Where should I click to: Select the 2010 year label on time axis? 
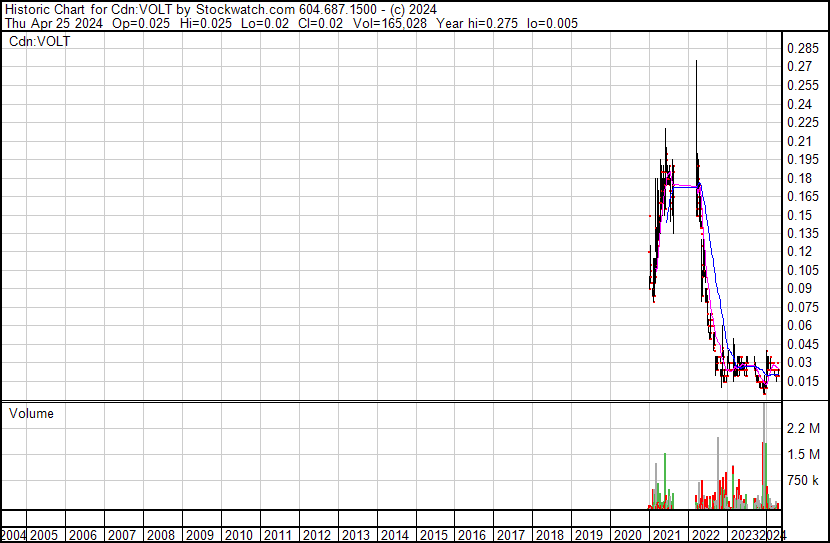point(240,535)
